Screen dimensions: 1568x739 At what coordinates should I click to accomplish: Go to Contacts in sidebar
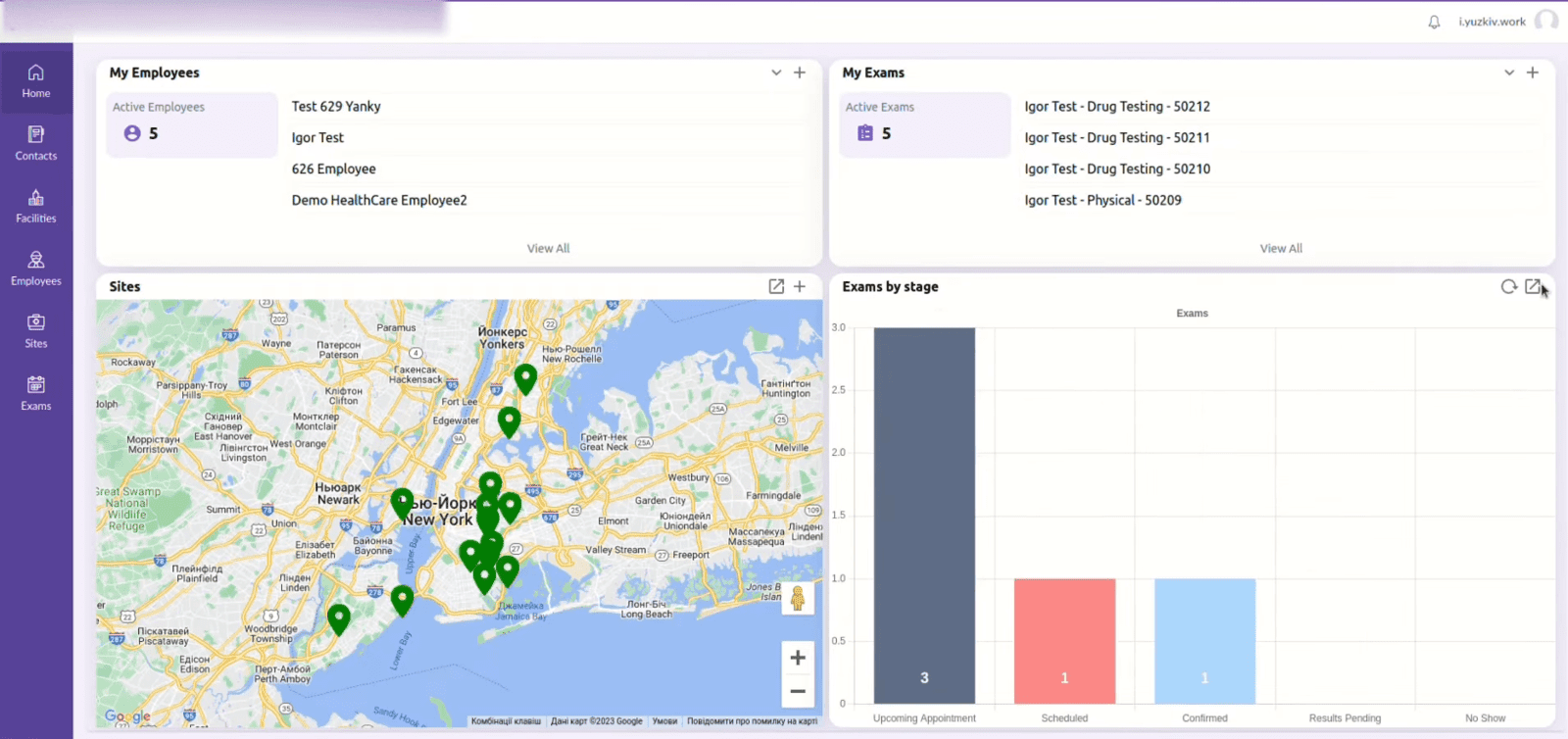tap(36, 143)
